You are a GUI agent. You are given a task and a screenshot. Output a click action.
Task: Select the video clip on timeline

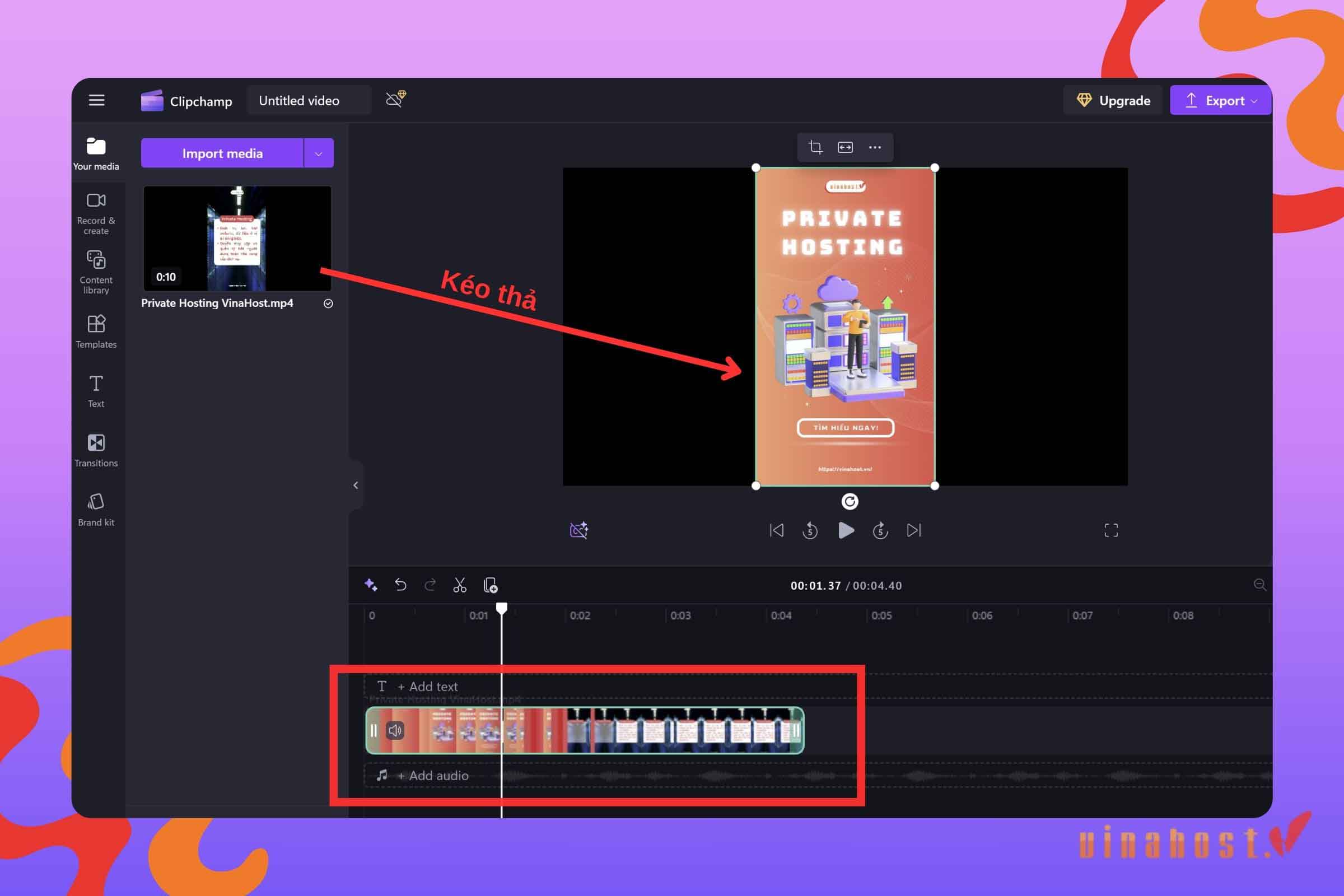click(585, 730)
